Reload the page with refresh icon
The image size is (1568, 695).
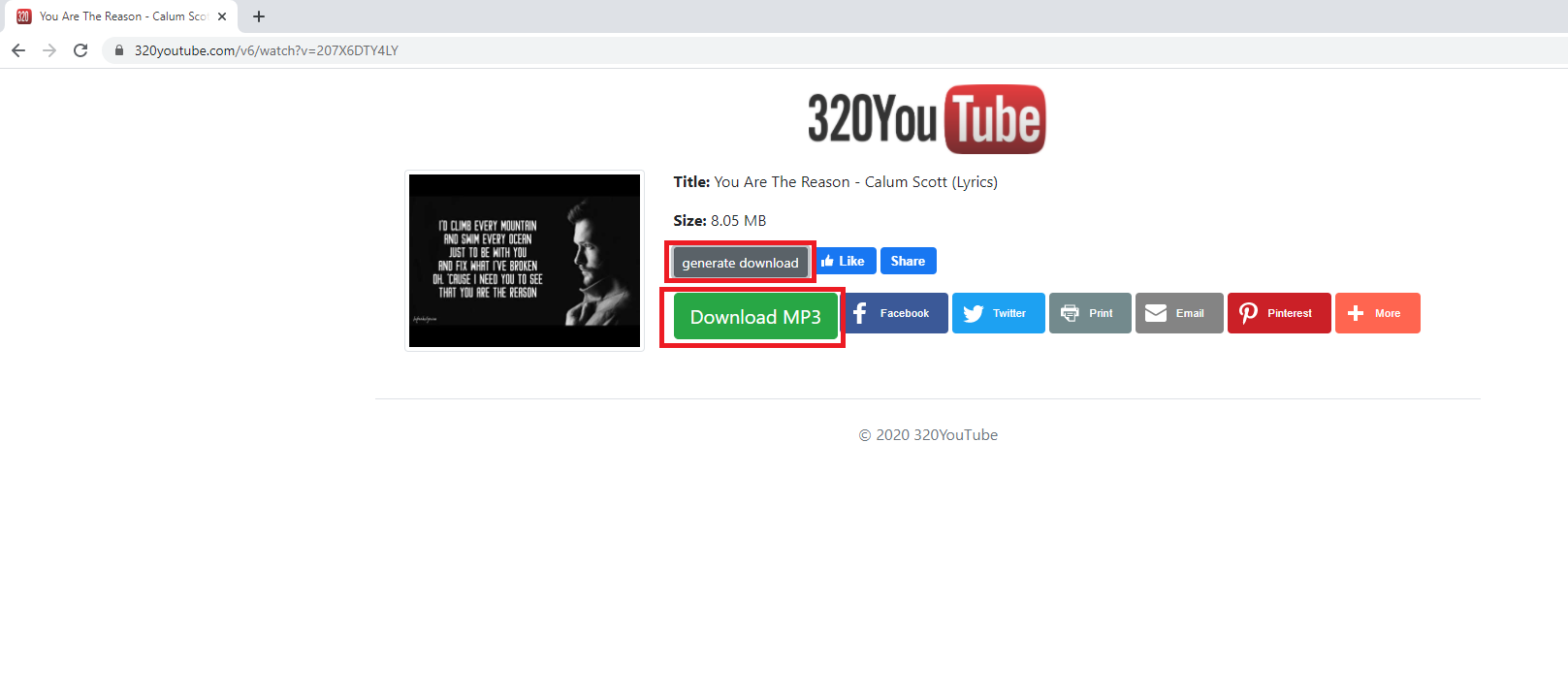[x=80, y=50]
